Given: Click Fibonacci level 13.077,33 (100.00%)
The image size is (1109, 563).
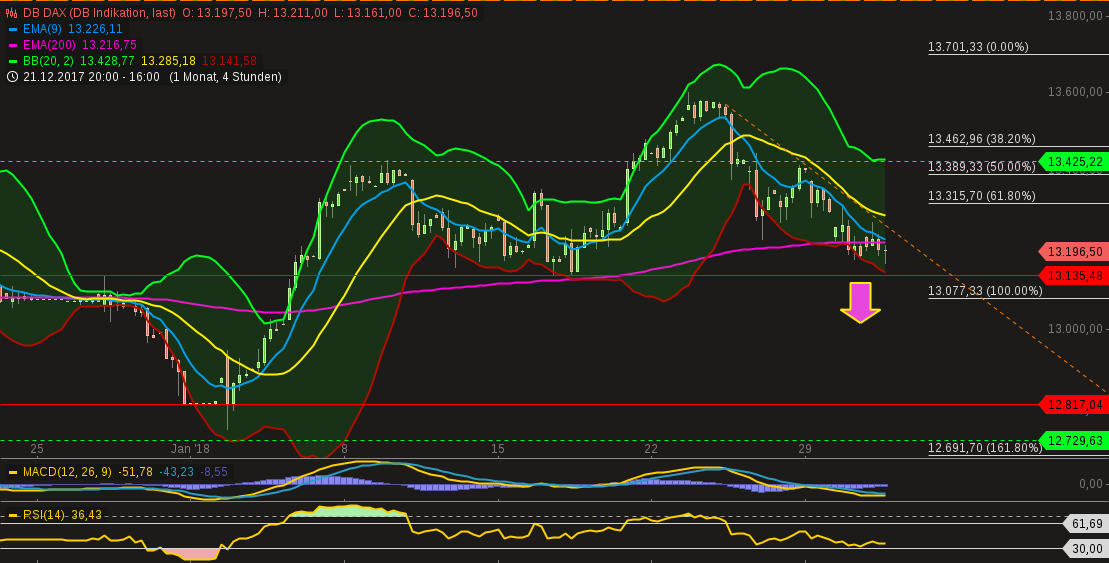Looking at the screenshot, I should (x=985, y=291).
